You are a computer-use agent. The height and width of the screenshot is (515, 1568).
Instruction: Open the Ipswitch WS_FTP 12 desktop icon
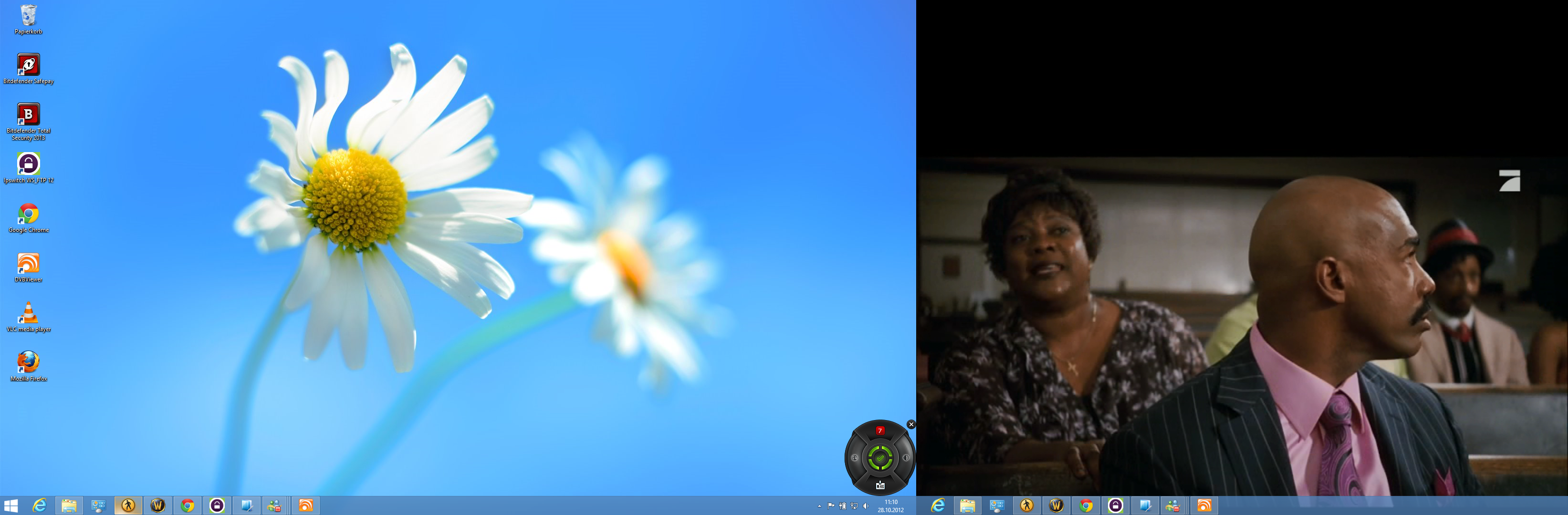tap(28, 164)
